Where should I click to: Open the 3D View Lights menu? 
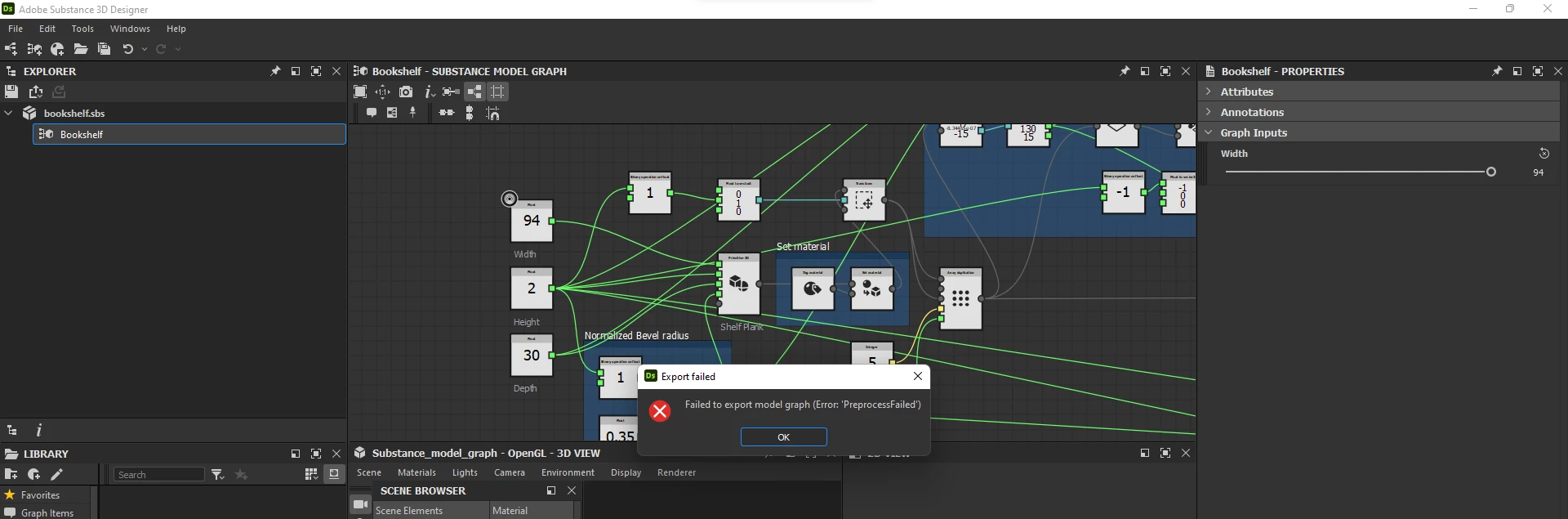pyautogui.click(x=465, y=472)
